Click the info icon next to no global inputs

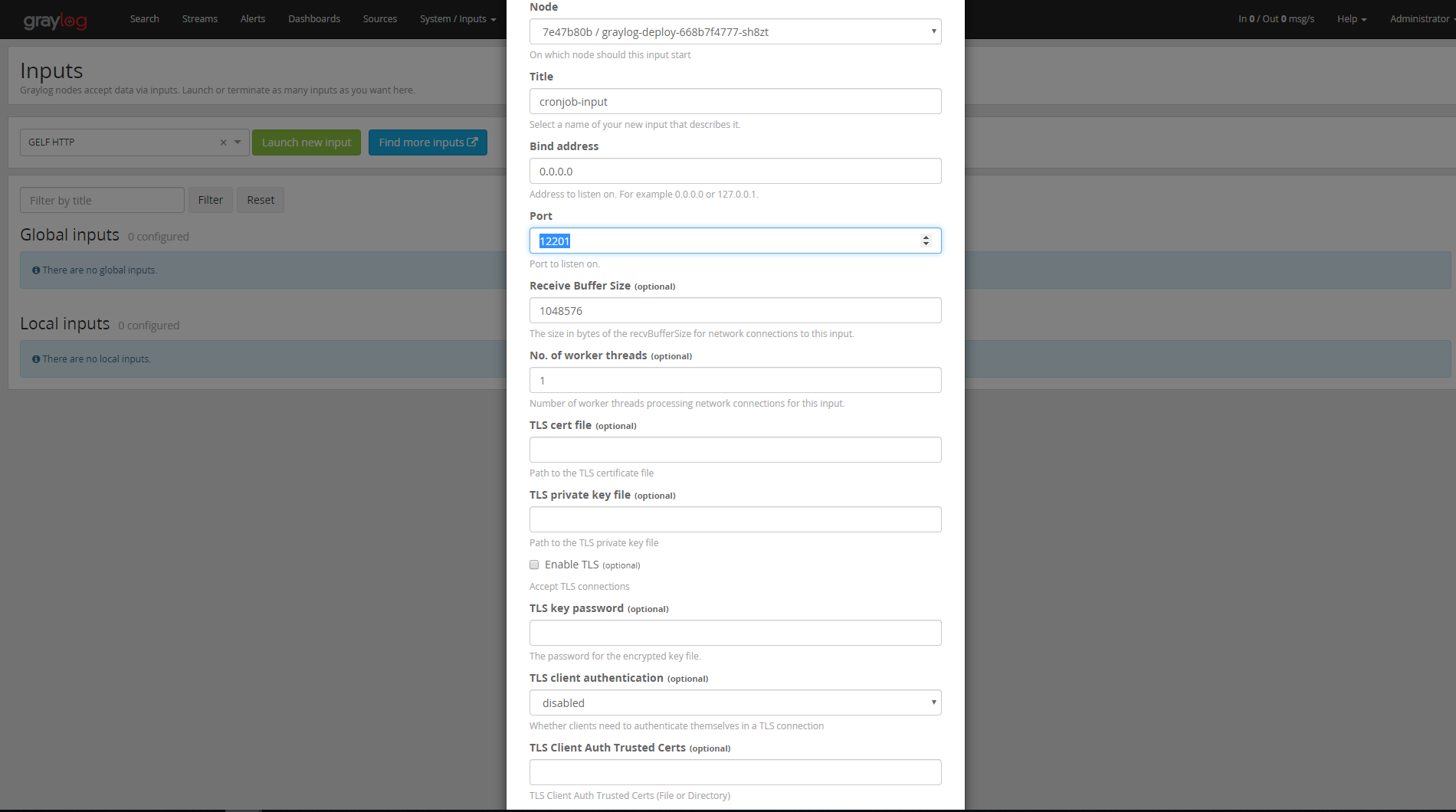(x=36, y=270)
